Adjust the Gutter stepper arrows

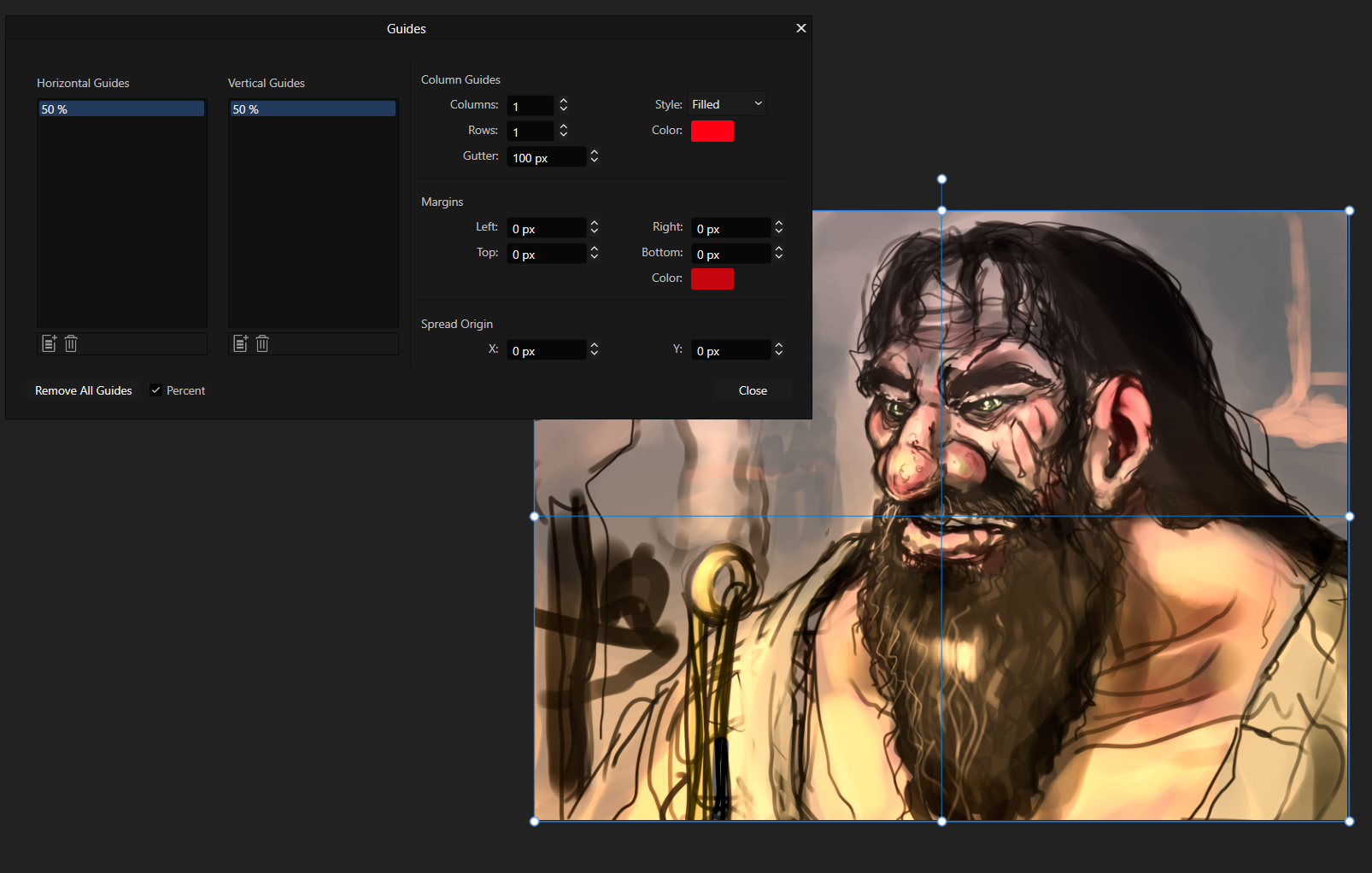(x=595, y=156)
